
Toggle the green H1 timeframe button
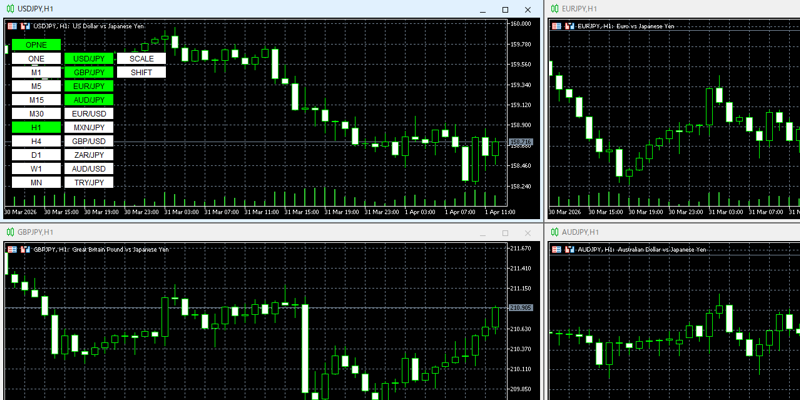pyautogui.click(x=36, y=128)
